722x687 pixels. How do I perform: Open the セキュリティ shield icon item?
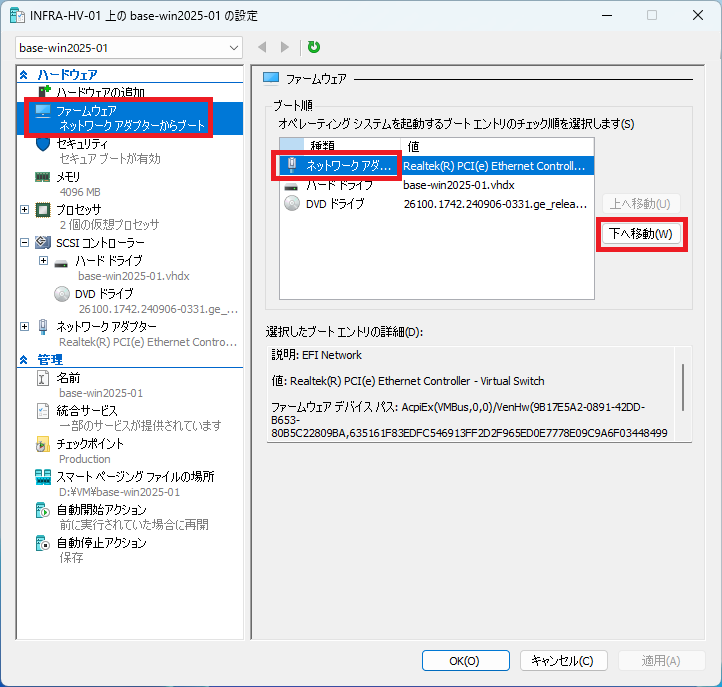tap(43, 144)
